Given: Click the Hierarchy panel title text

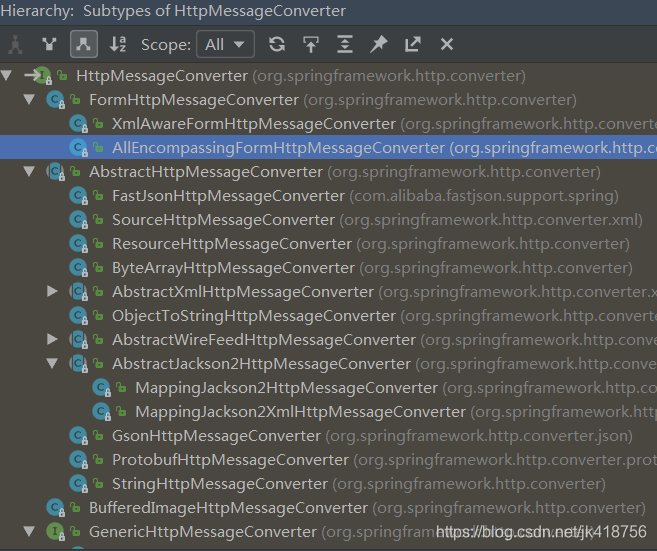Looking at the screenshot, I should (x=173, y=11).
